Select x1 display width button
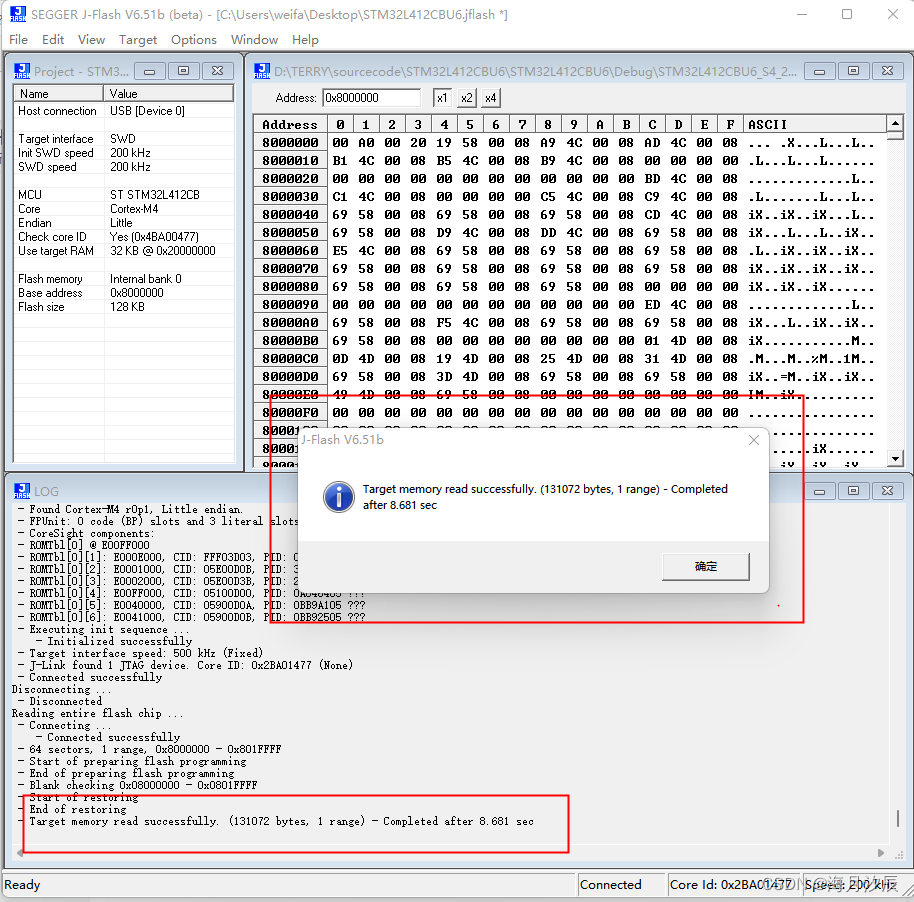This screenshot has width=914, height=902. pyautogui.click(x=442, y=98)
